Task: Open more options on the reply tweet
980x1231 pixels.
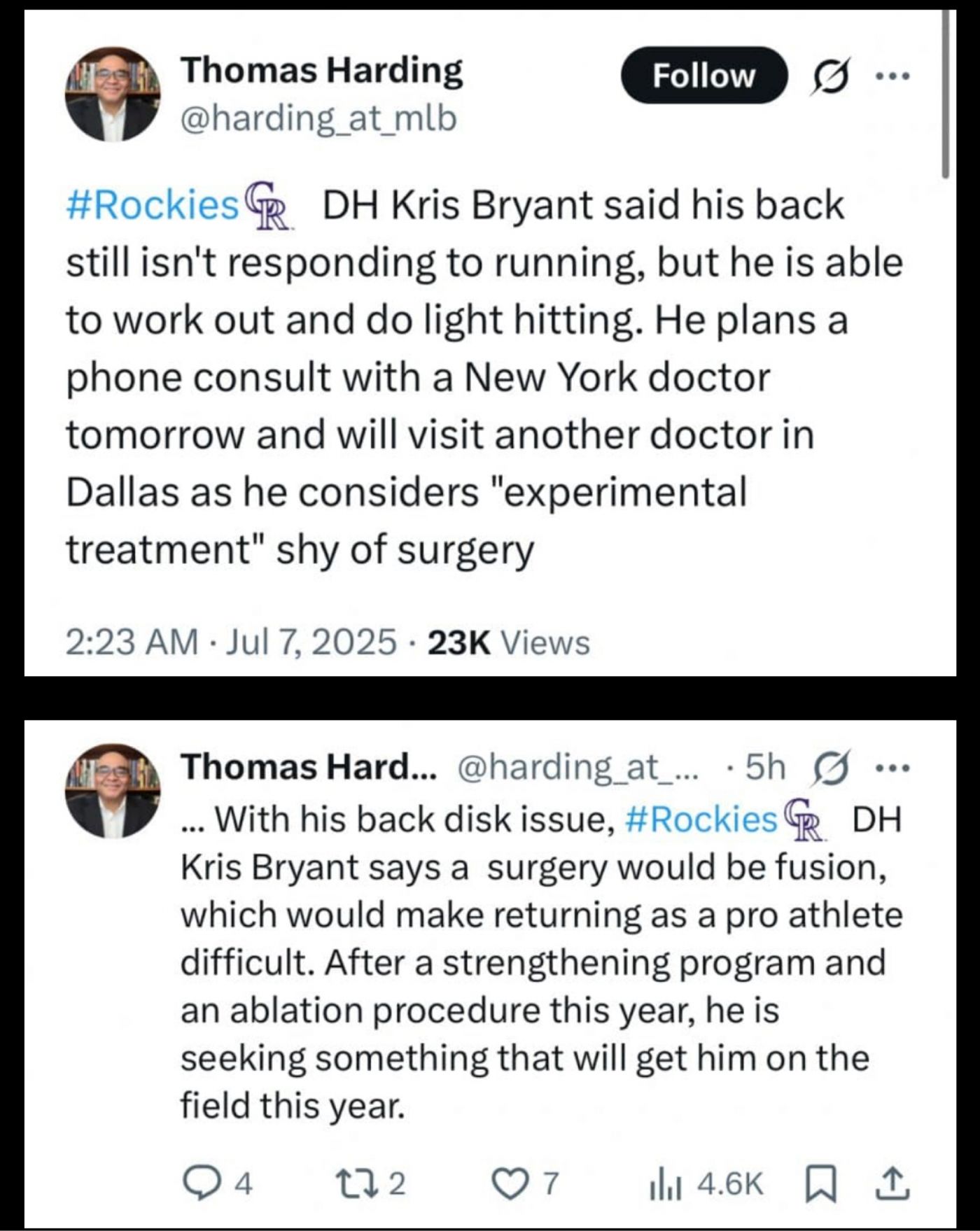Action: coord(894,768)
